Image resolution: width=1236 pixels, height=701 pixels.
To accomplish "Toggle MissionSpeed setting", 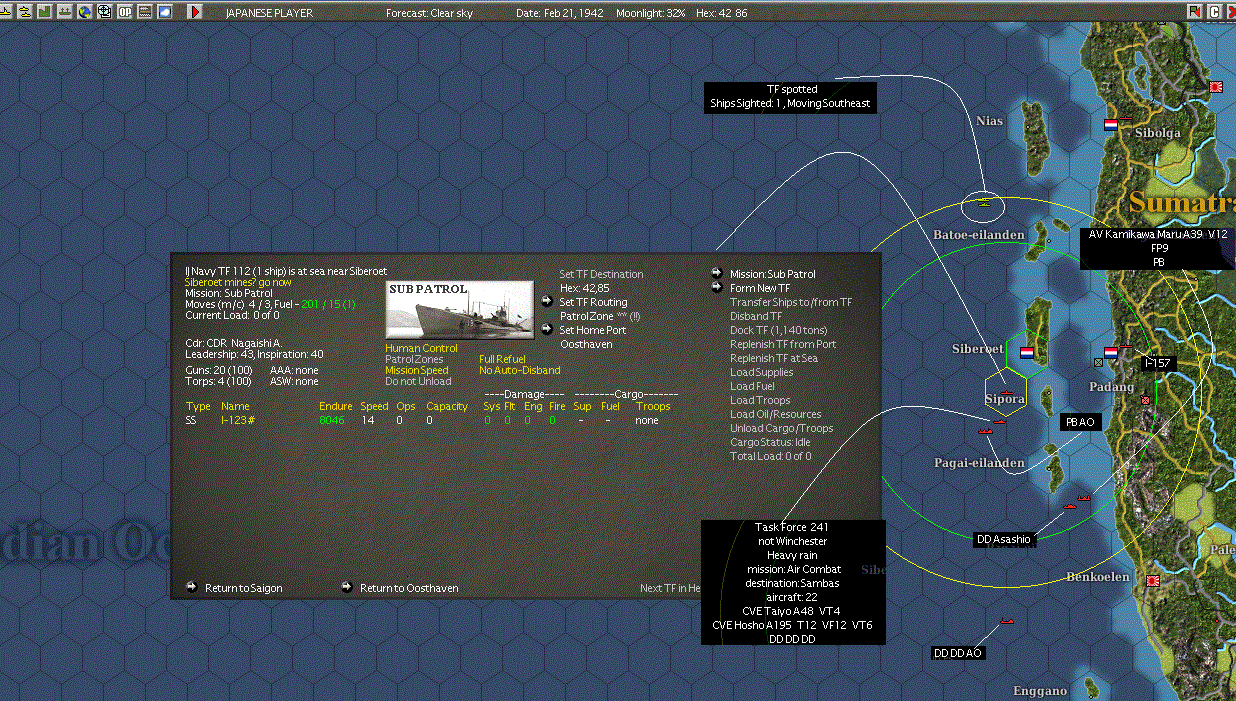I will [417, 371].
